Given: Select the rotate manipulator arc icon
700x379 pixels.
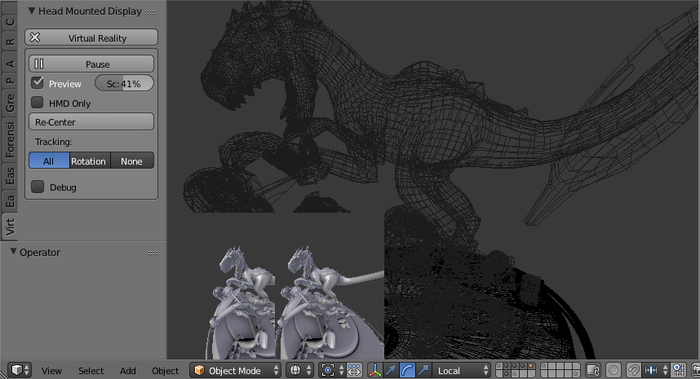Looking at the screenshot, I should (407, 370).
